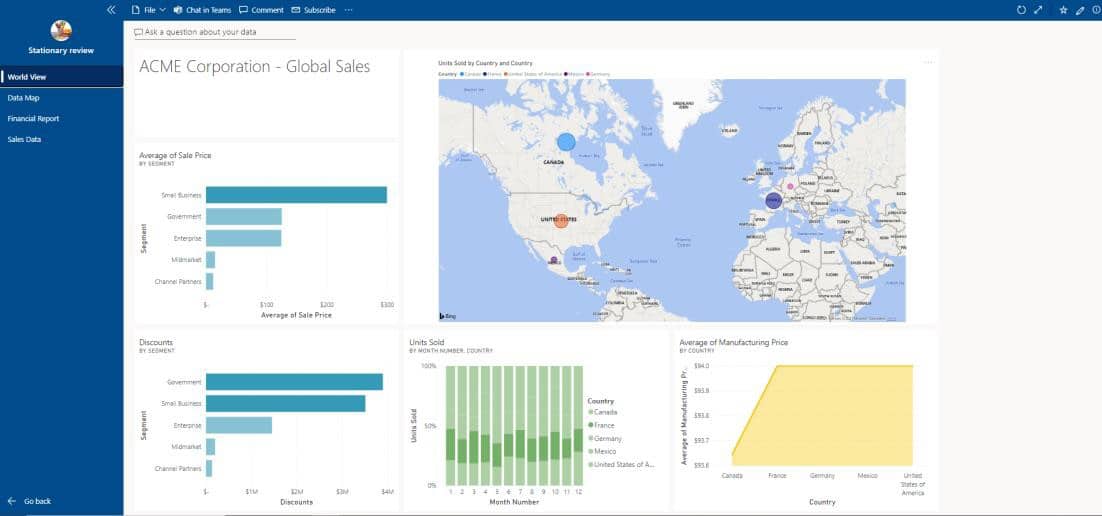Click the Units Sold chart title

point(426,342)
